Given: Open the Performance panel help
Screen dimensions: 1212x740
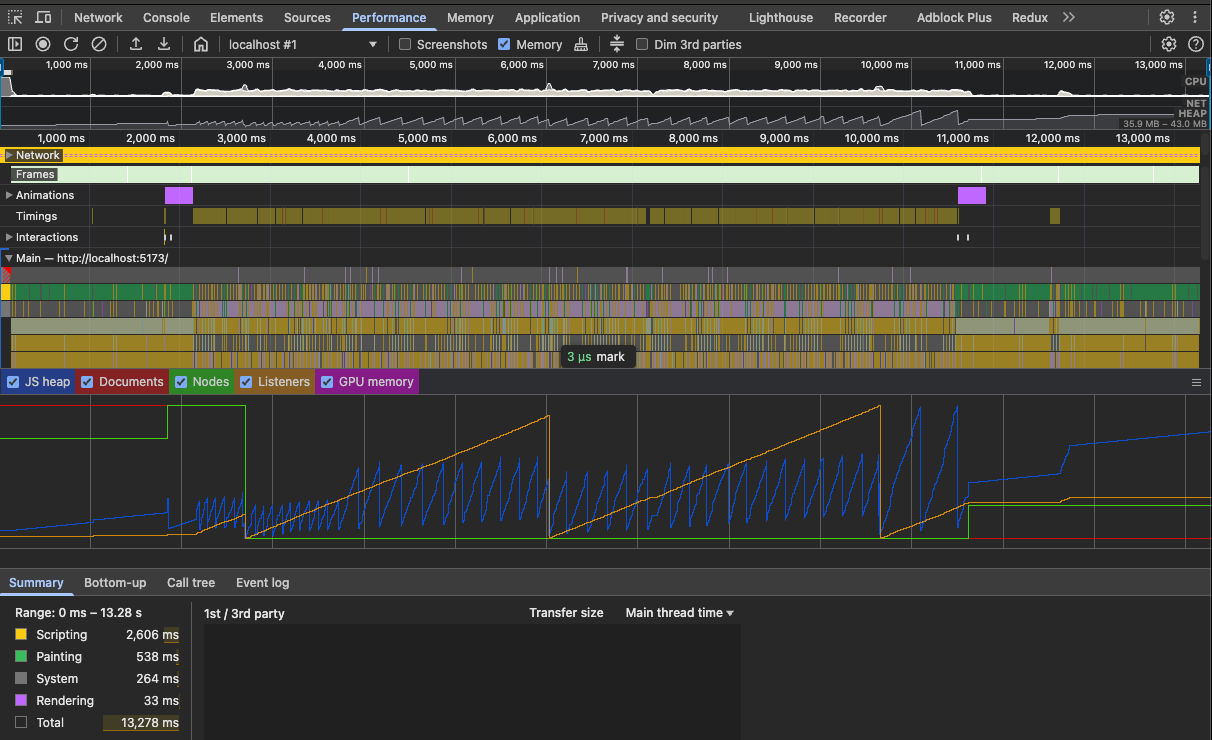Looking at the screenshot, I should coord(1197,44).
